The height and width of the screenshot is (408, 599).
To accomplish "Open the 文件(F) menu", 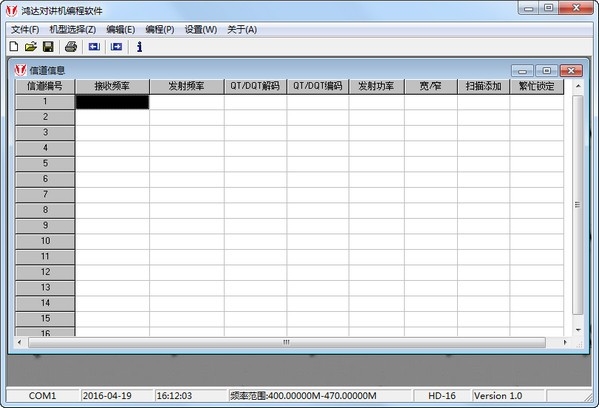I will [x=25, y=29].
